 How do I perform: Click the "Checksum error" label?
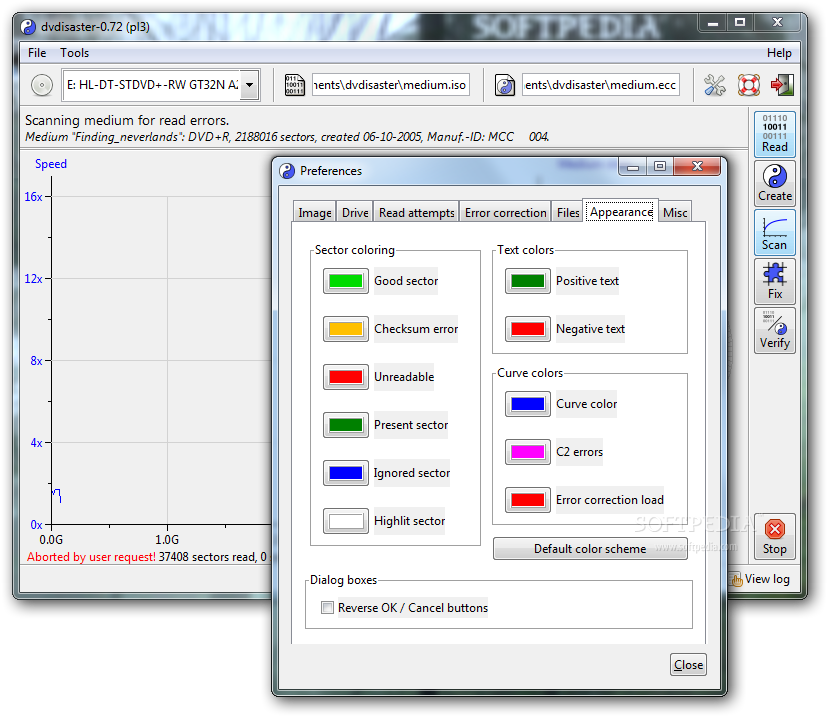(x=416, y=329)
